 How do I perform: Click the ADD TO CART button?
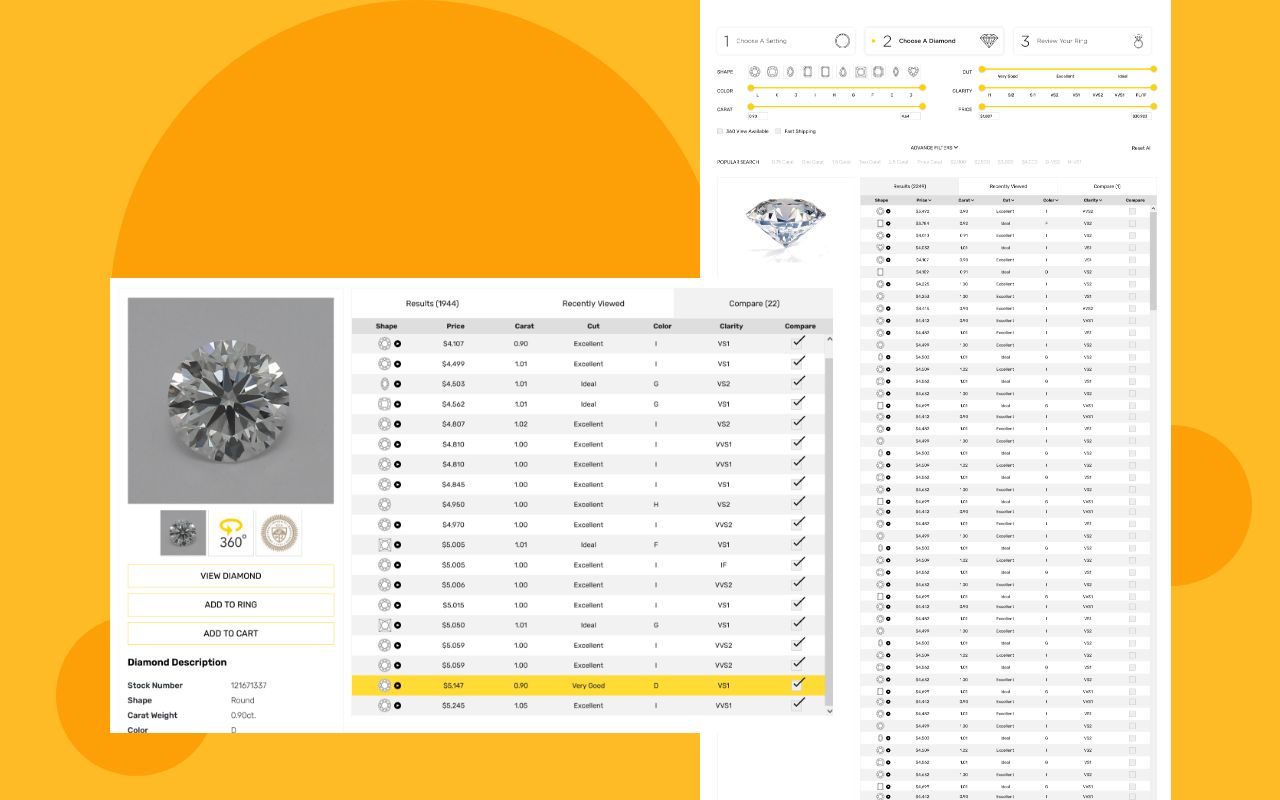point(231,633)
